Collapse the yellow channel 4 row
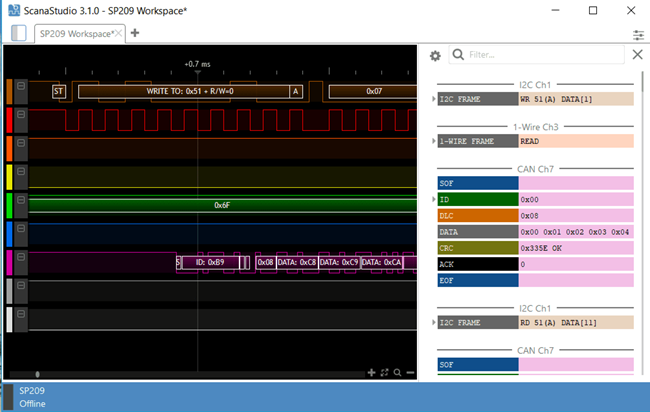Viewport: 650px width, 412px height. tap(21, 172)
